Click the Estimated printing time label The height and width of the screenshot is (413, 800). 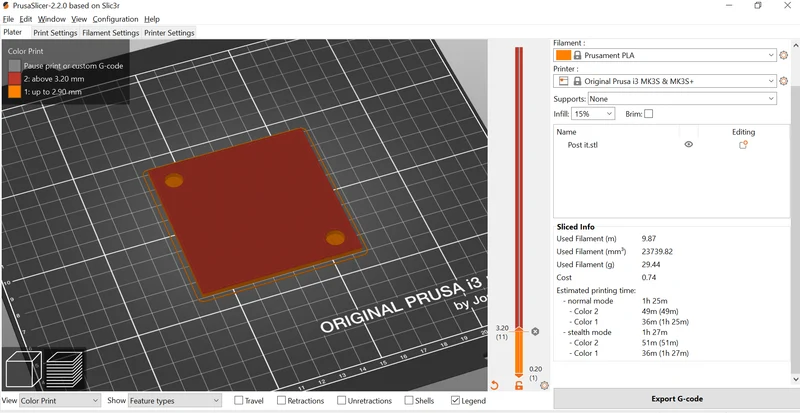(x=596, y=290)
